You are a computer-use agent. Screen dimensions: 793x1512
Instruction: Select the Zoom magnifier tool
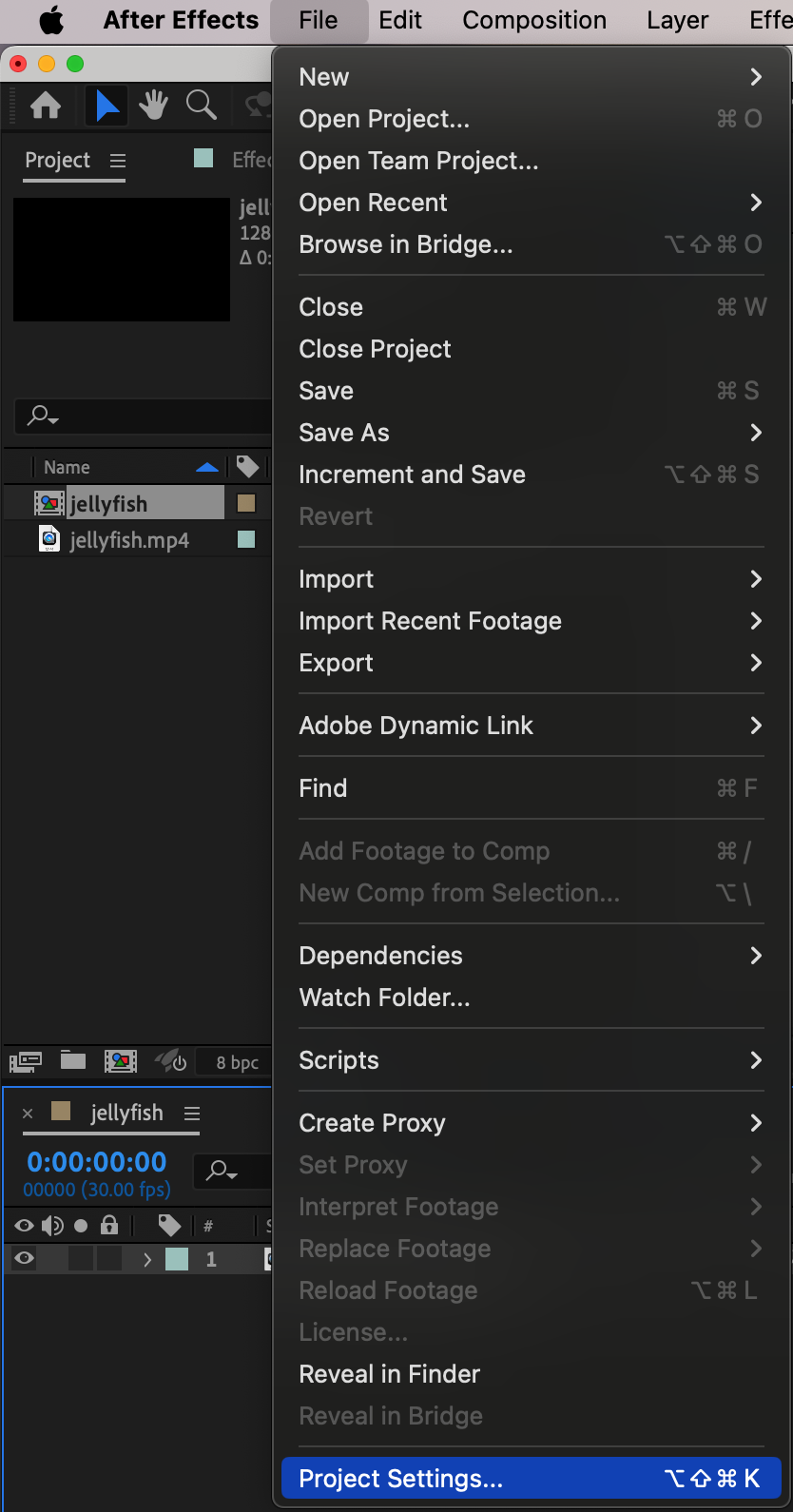201,106
